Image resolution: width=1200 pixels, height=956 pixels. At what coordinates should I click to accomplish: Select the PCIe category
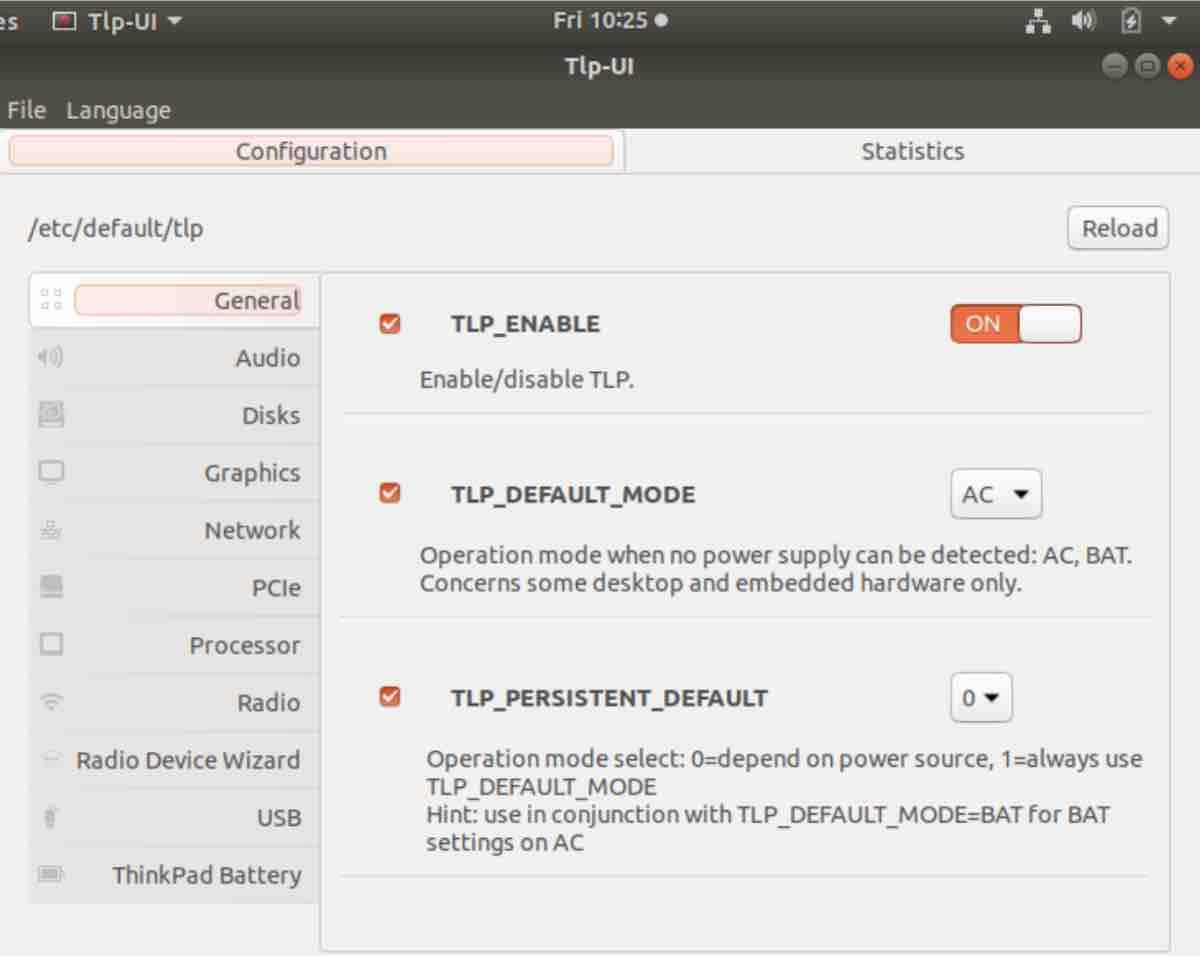175,587
